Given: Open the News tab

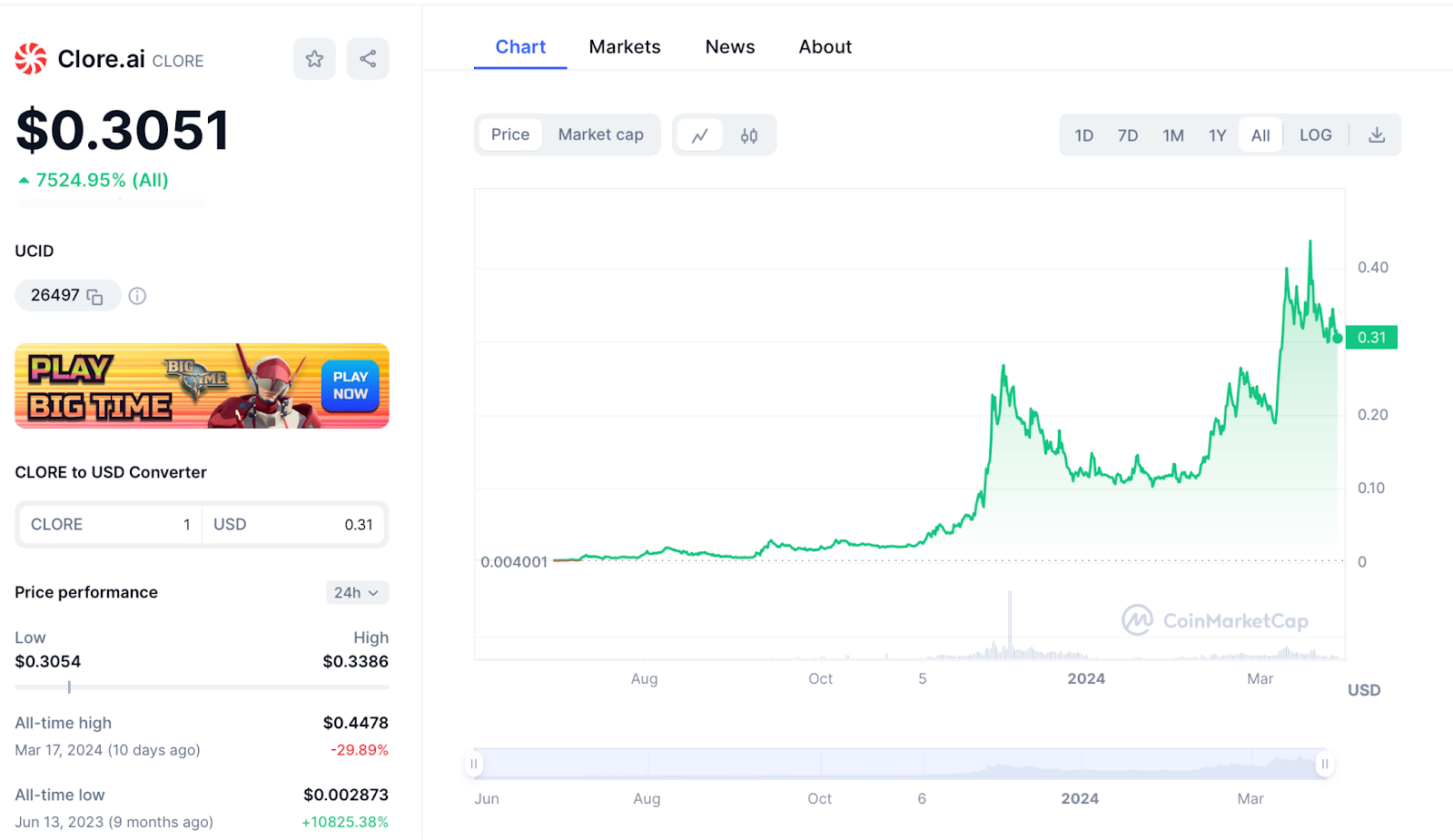Looking at the screenshot, I should [729, 46].
